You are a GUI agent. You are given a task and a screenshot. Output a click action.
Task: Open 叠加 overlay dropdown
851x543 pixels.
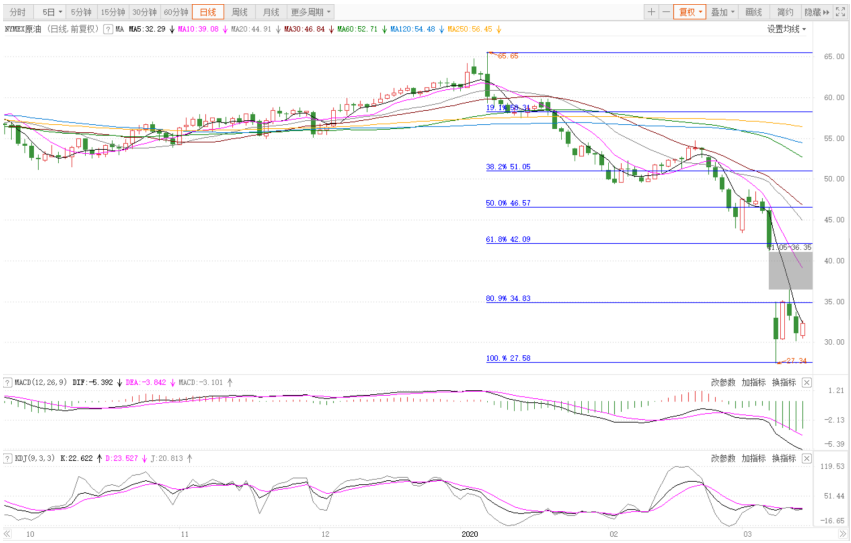click(x=722, y=12)
